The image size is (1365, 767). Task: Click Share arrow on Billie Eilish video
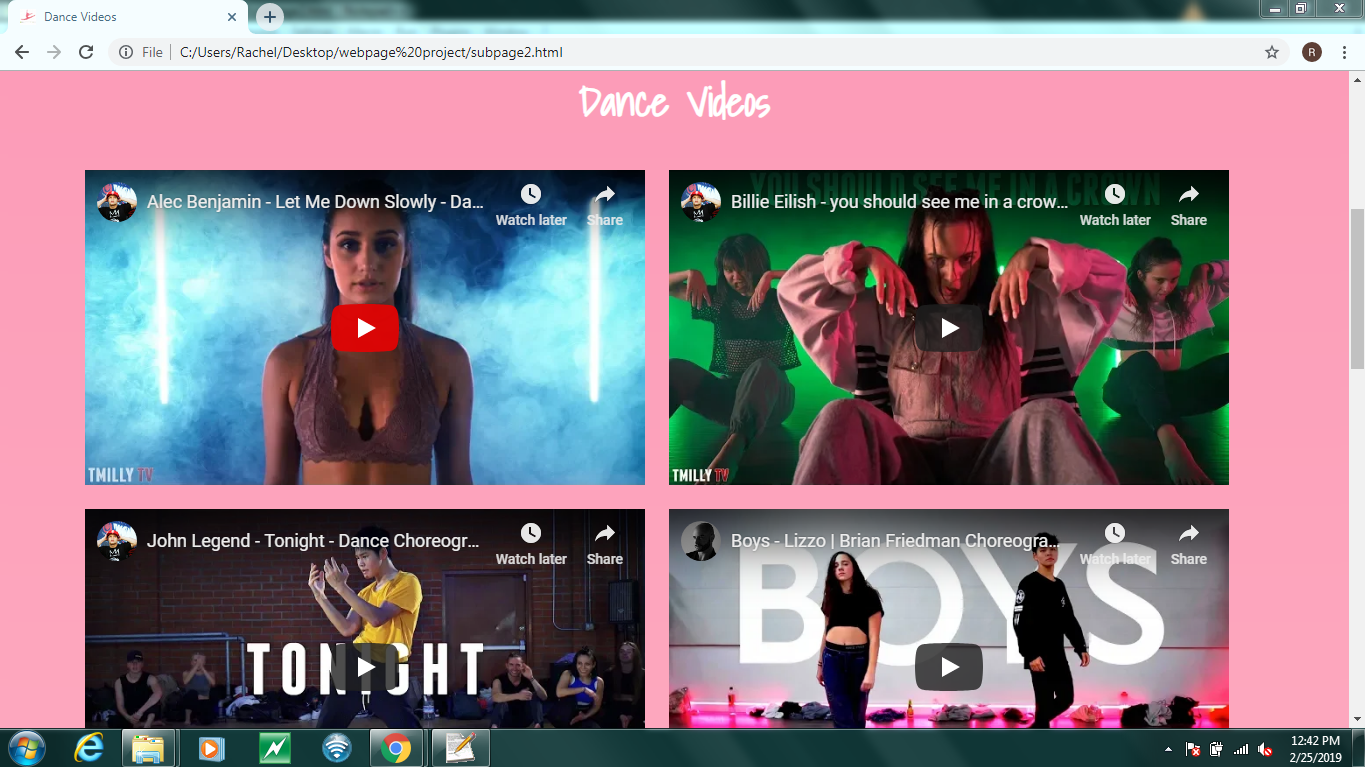click(1189, 194)
